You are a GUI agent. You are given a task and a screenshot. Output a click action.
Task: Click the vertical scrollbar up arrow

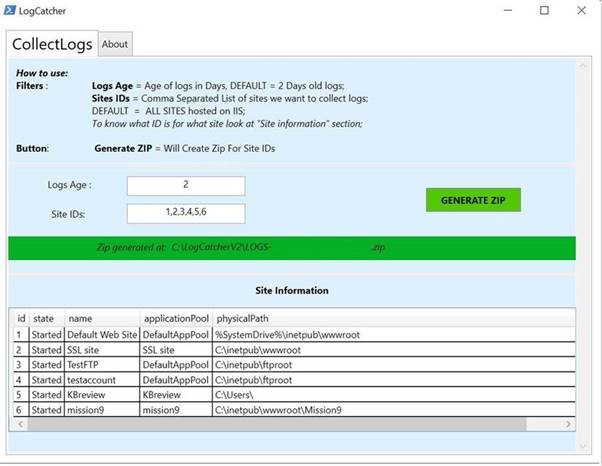coord(583,65)
